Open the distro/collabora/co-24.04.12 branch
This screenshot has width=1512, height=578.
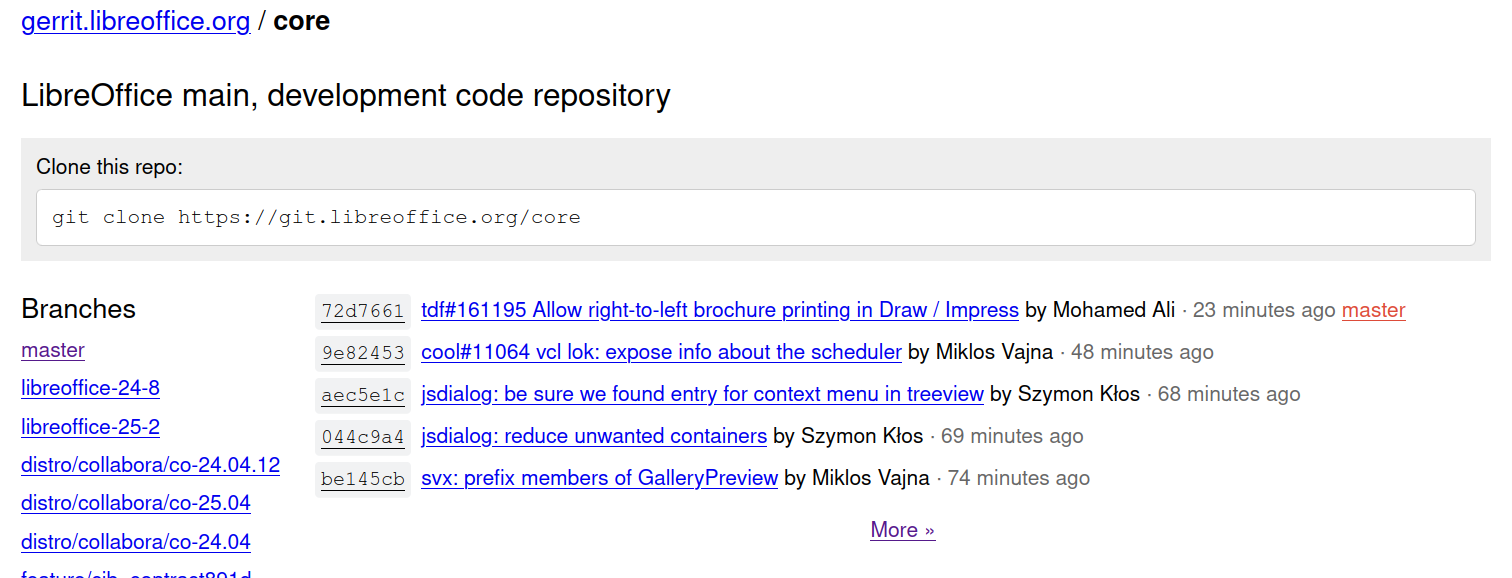(x=150, y=465)
